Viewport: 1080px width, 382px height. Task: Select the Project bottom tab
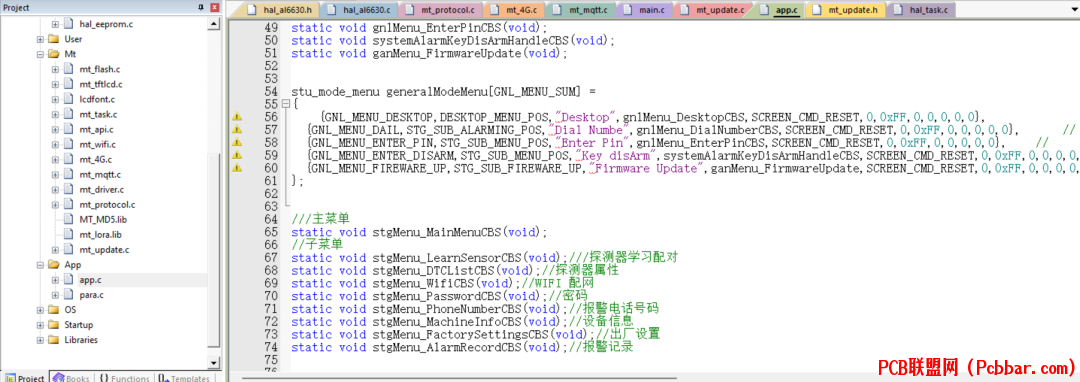coord(25,378)
